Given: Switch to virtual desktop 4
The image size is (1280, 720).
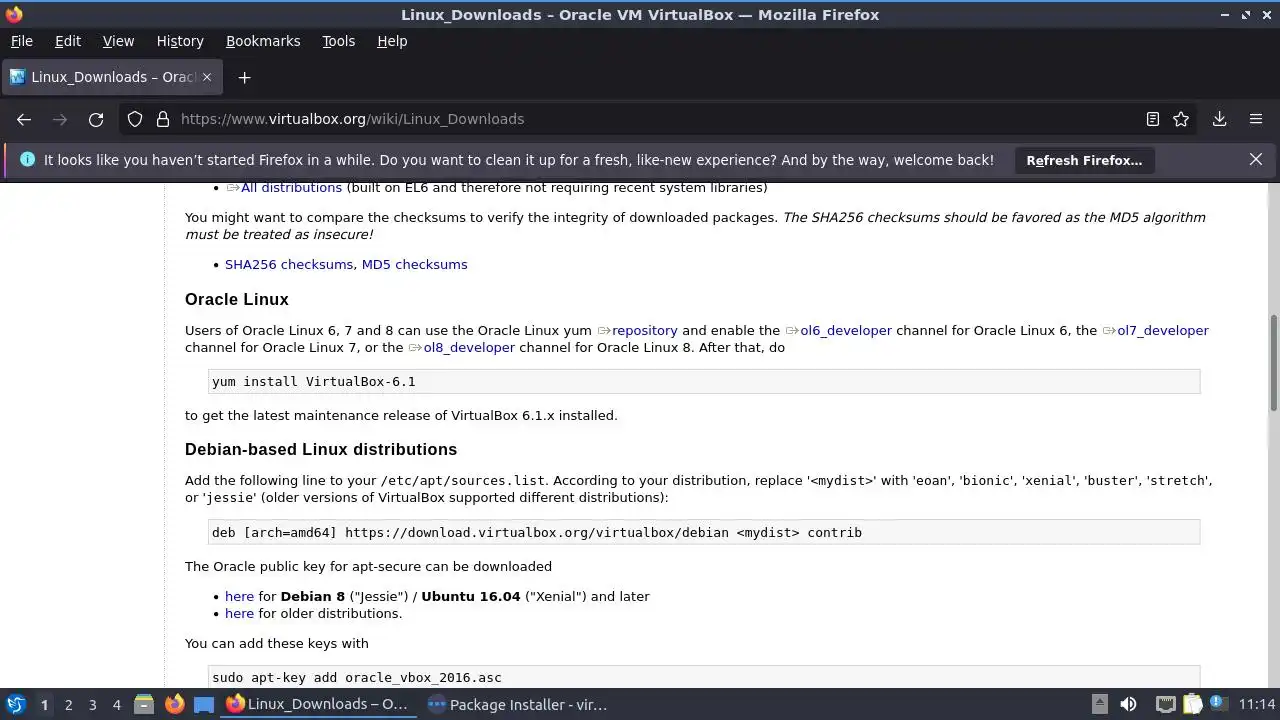Looking at the screenshot, I should [116, 704].
